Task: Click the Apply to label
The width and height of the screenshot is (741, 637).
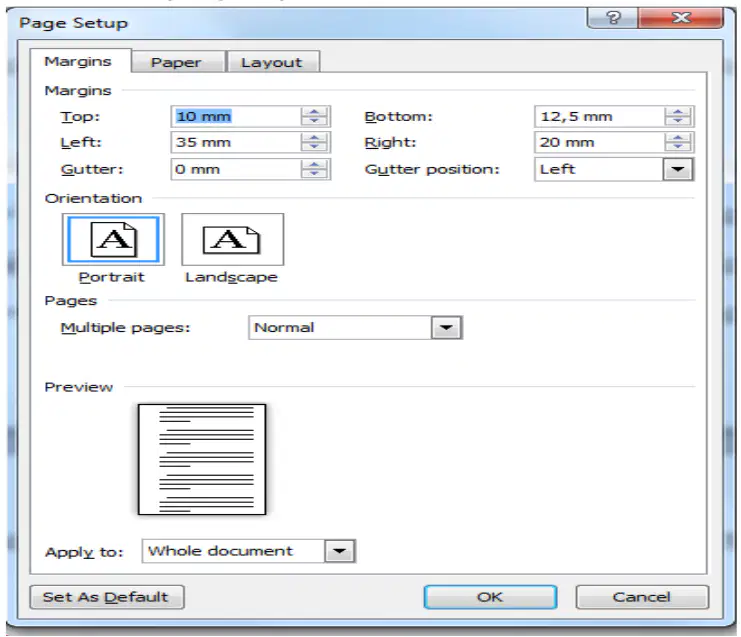Action: 84,552
